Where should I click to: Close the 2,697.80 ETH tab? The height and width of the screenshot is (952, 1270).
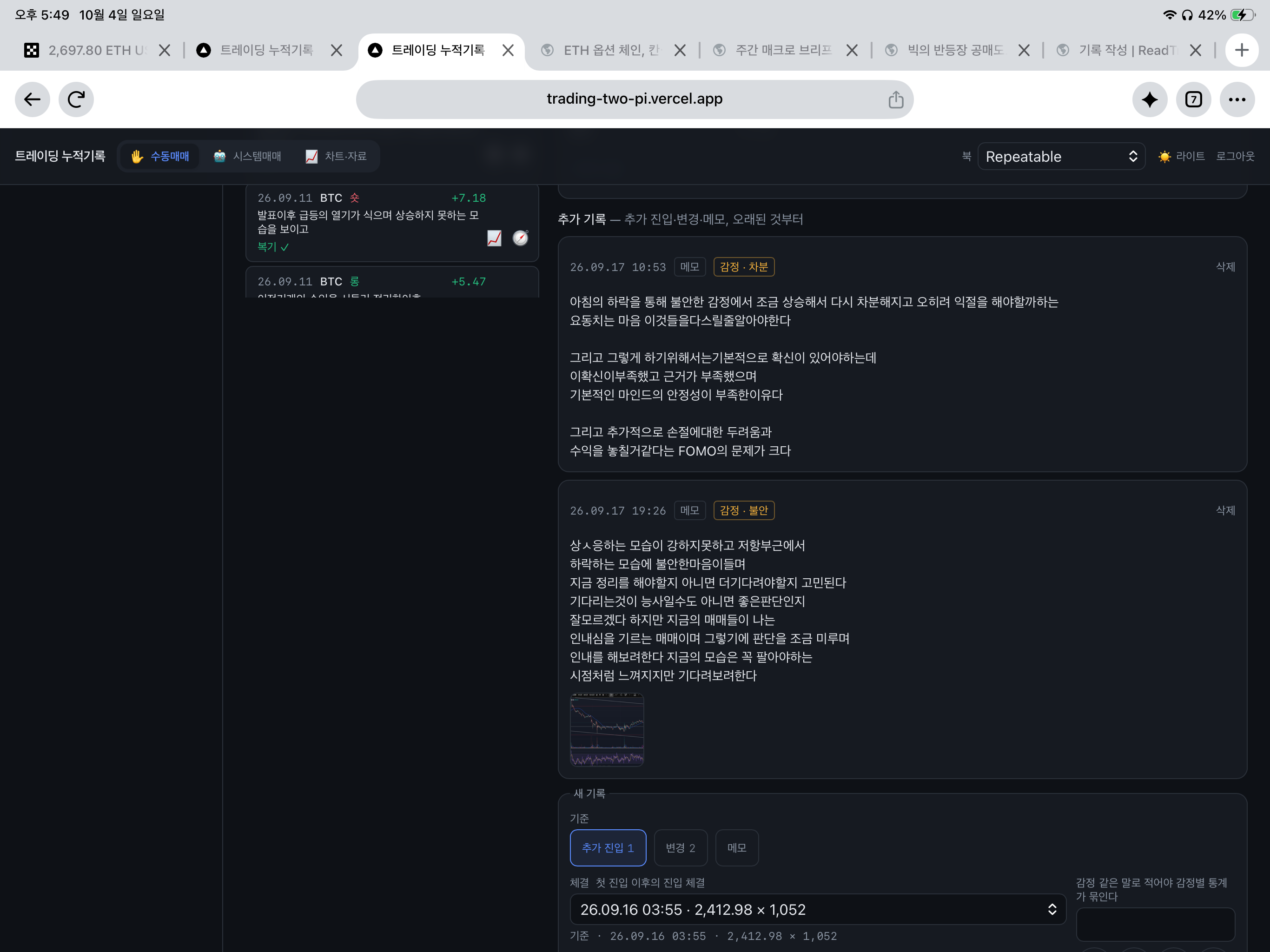[x=164, y=51]
